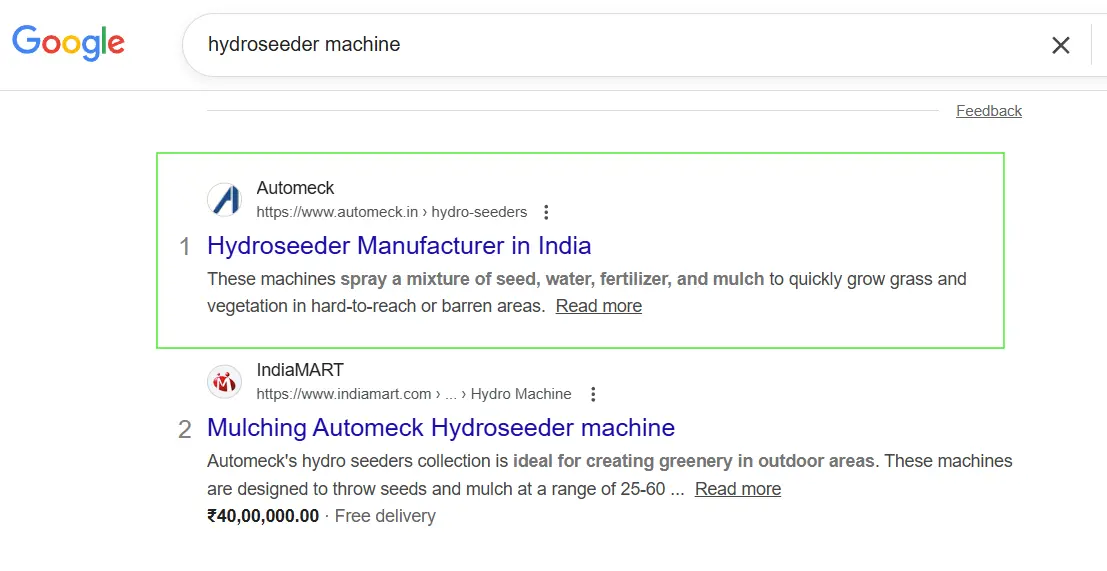Click the indiamart.com Hydro Machine breadcrumb URL
The width and height of the screenshot is (1107, 571).
coord(413,394)
